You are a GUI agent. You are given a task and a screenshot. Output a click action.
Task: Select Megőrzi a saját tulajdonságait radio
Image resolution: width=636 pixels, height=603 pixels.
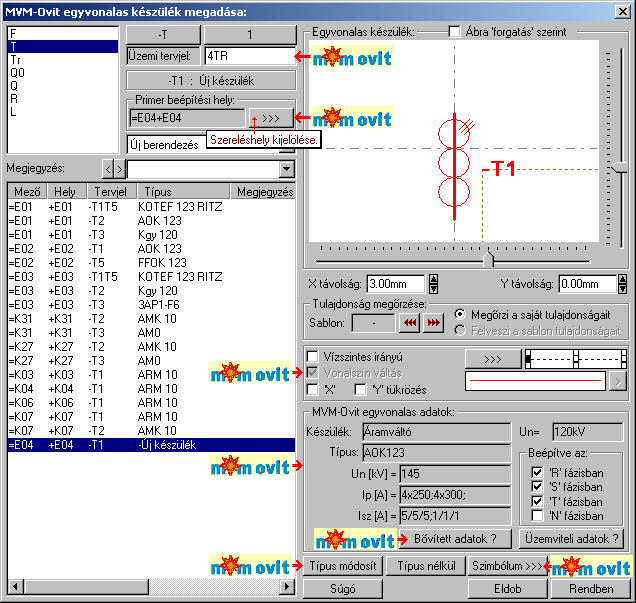coord(460,315)
